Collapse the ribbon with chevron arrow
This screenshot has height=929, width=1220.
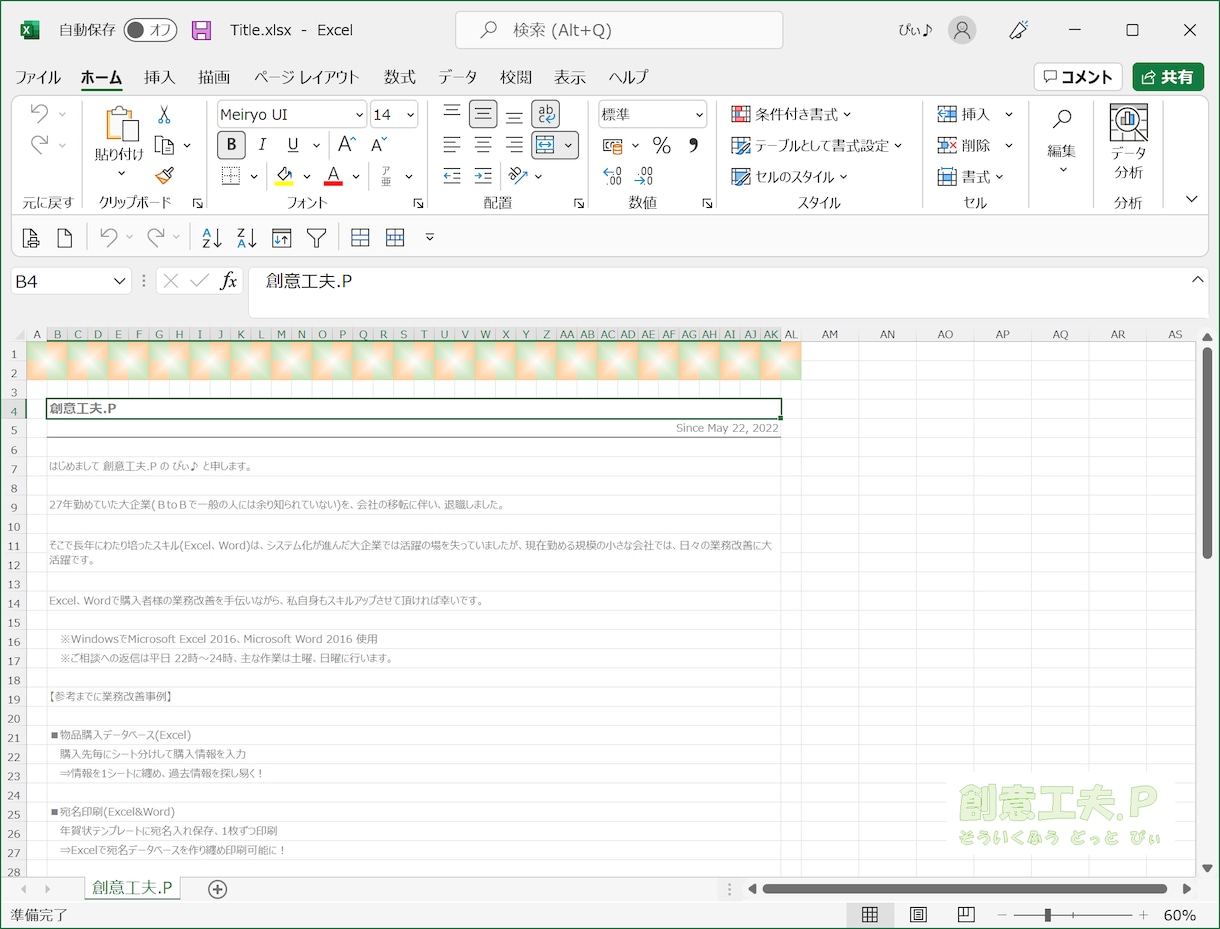click(x=1191, y=199)
